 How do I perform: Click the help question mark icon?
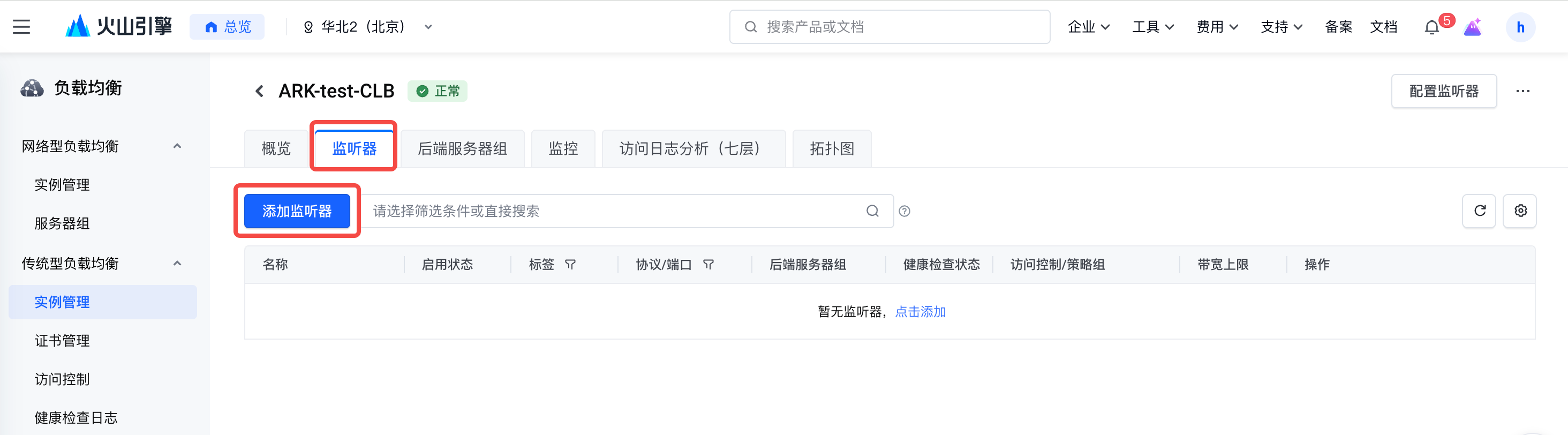(x=904, y=212)
